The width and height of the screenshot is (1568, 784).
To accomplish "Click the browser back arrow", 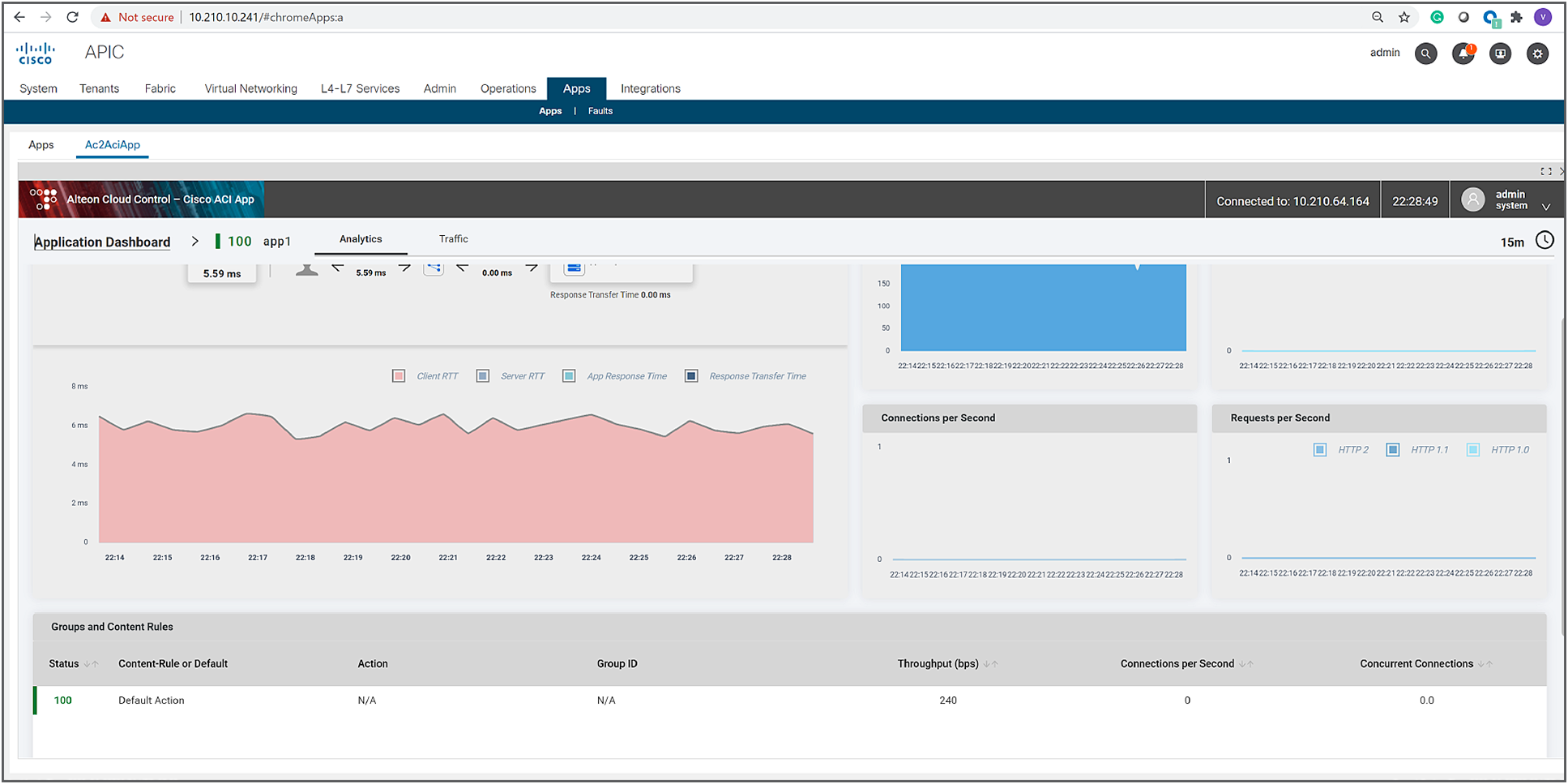I will [x=19, y=17].
